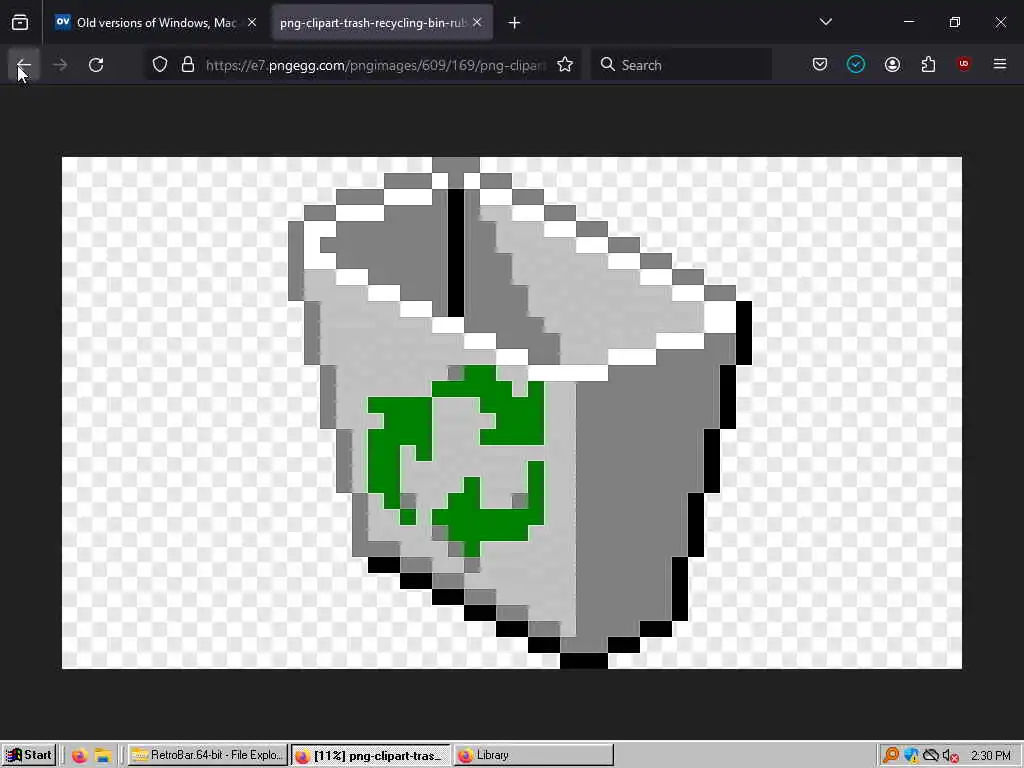
Task: Switch to Old versions of Windows tab
Action: pyautogui.click(x=157, y=23)
